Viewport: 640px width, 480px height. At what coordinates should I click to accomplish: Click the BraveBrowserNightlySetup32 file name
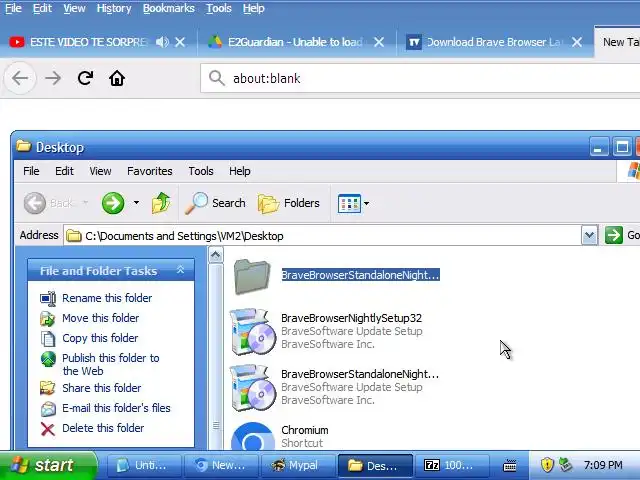[x=351, y=318]
